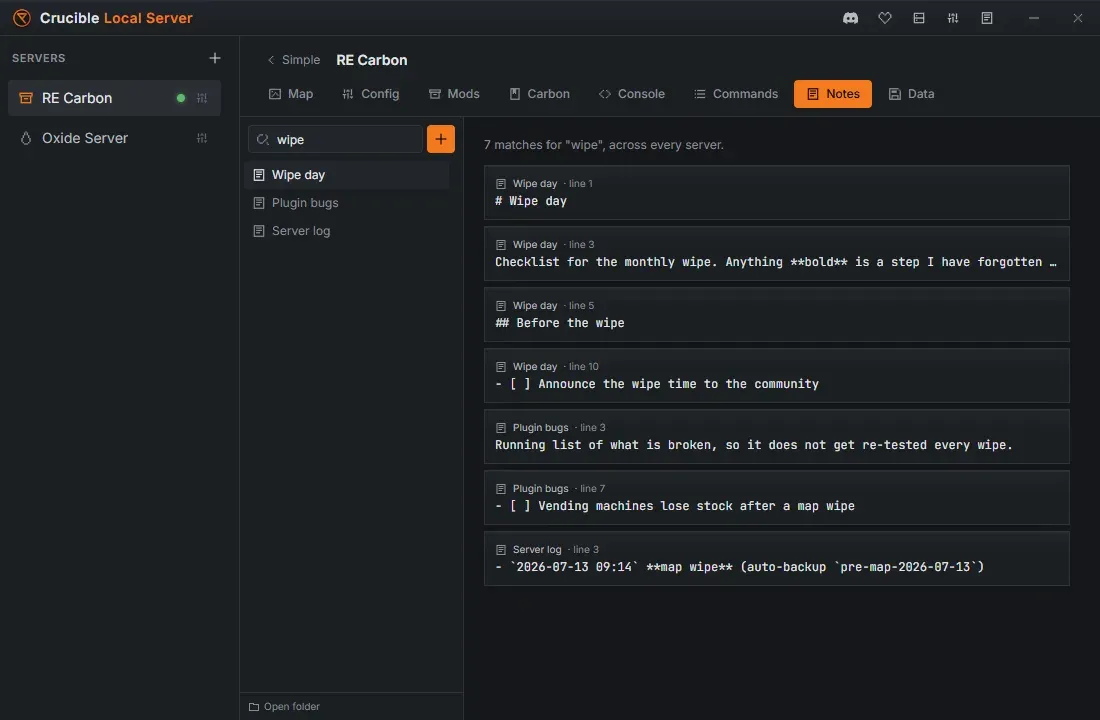1100x720 pixels.
Task: Click the document icon in title bar
Action: click(x=986, y=18)
